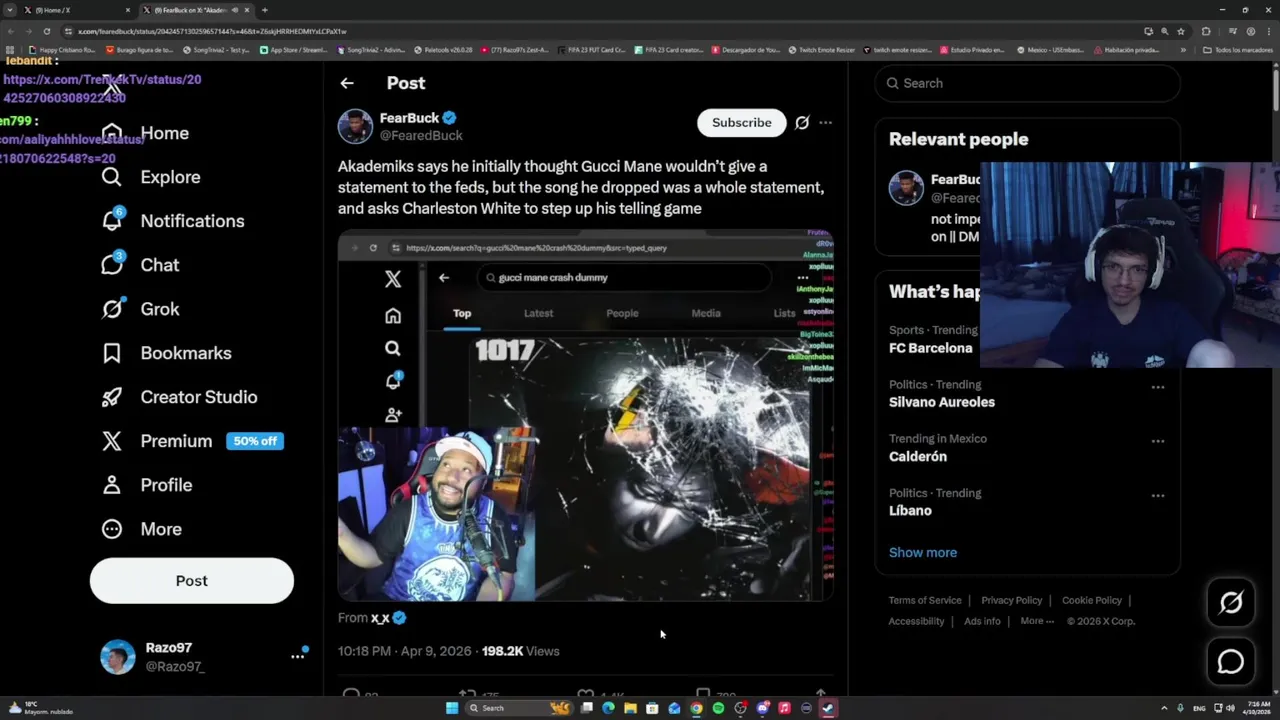Open FC Barcelona trending topic
The image size is (1280, 720).
[930, 348]
